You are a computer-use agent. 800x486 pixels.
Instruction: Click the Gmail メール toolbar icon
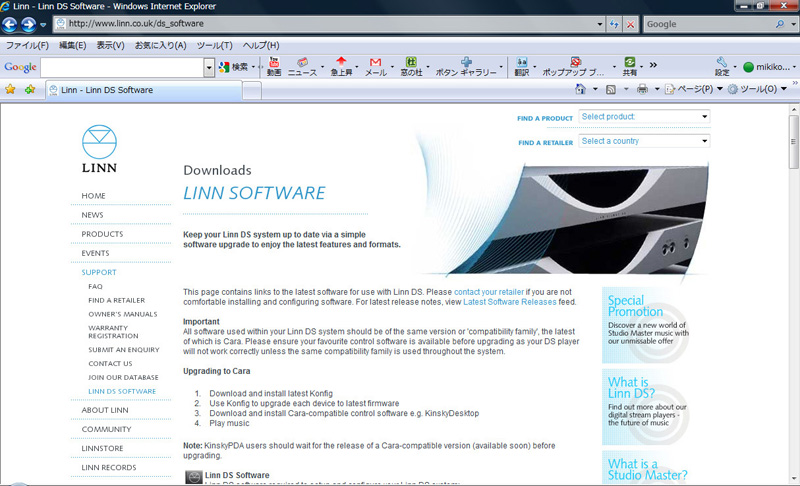pyautogui.click(x=375, y=67)
